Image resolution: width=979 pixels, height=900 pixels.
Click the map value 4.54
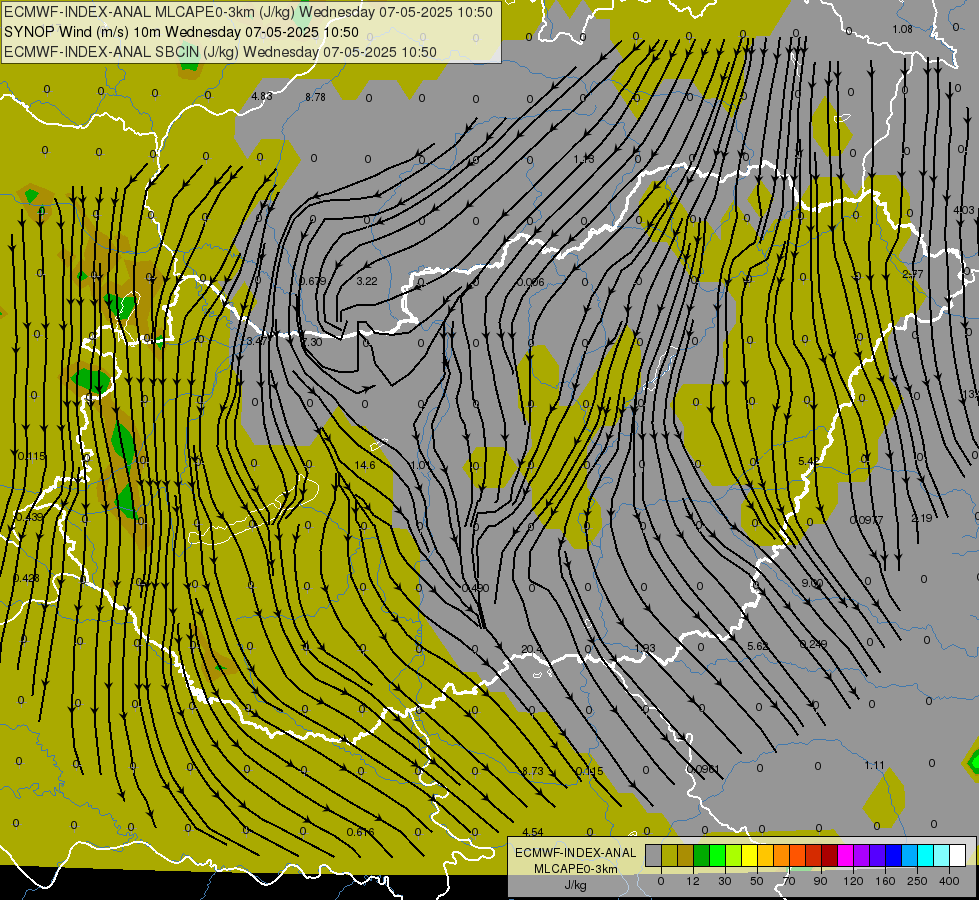(533, 832)
